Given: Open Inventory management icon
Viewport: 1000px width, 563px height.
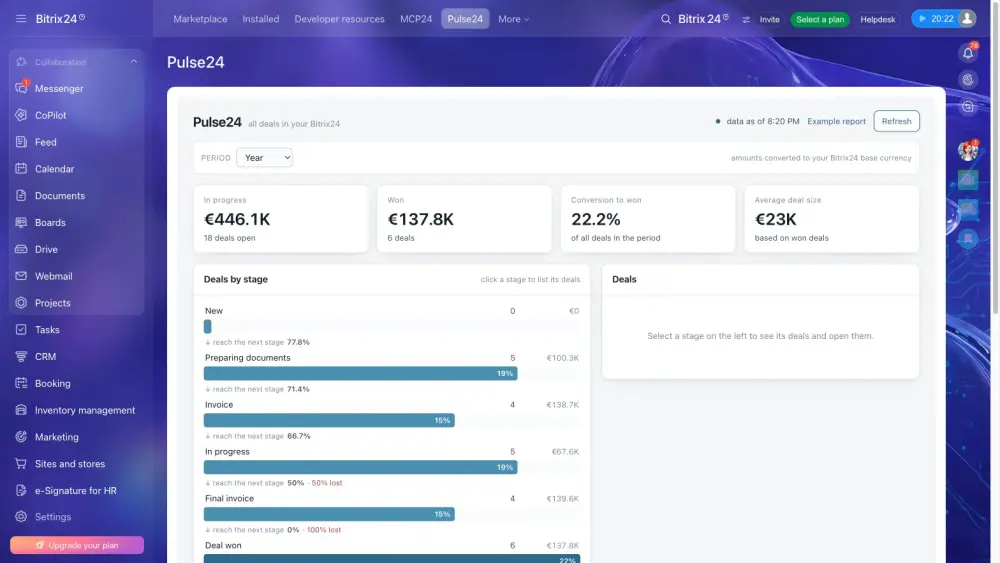Looking at the screenshot, I should (21, 409).
